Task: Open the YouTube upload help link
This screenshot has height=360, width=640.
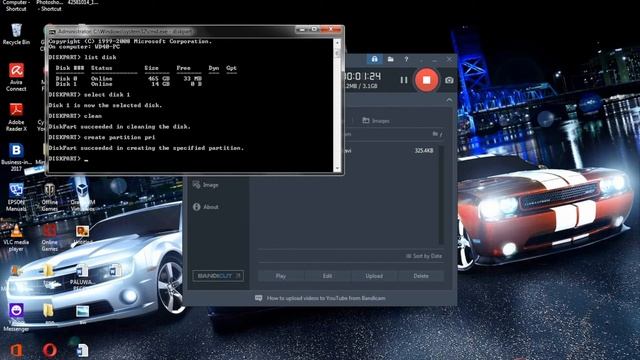Action: pyautogui.click(x=326, y=298)
